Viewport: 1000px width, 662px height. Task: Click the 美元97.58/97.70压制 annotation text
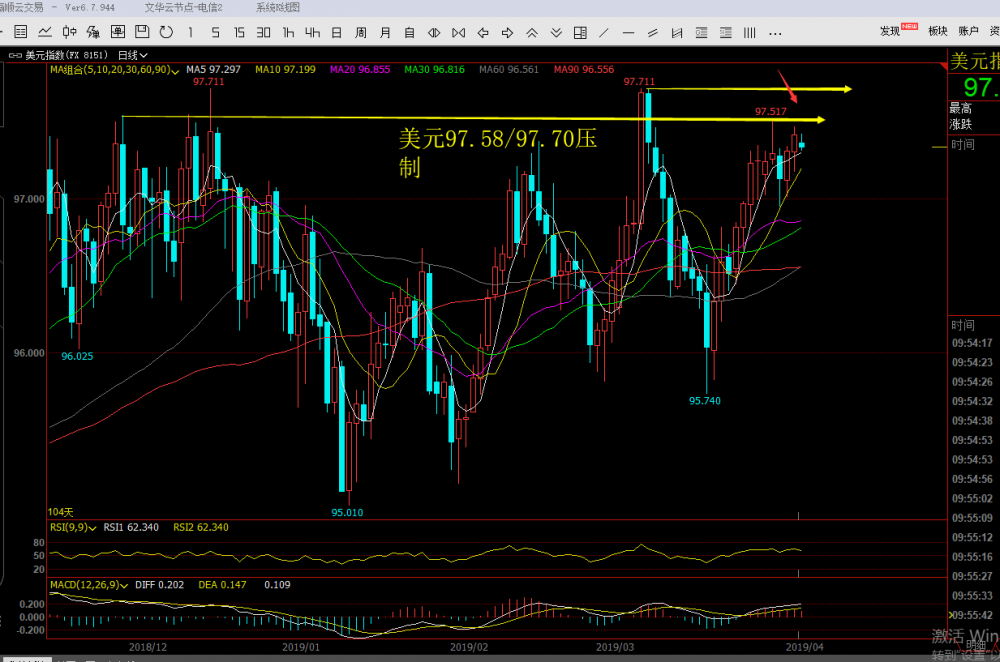(x=497, y=153)
